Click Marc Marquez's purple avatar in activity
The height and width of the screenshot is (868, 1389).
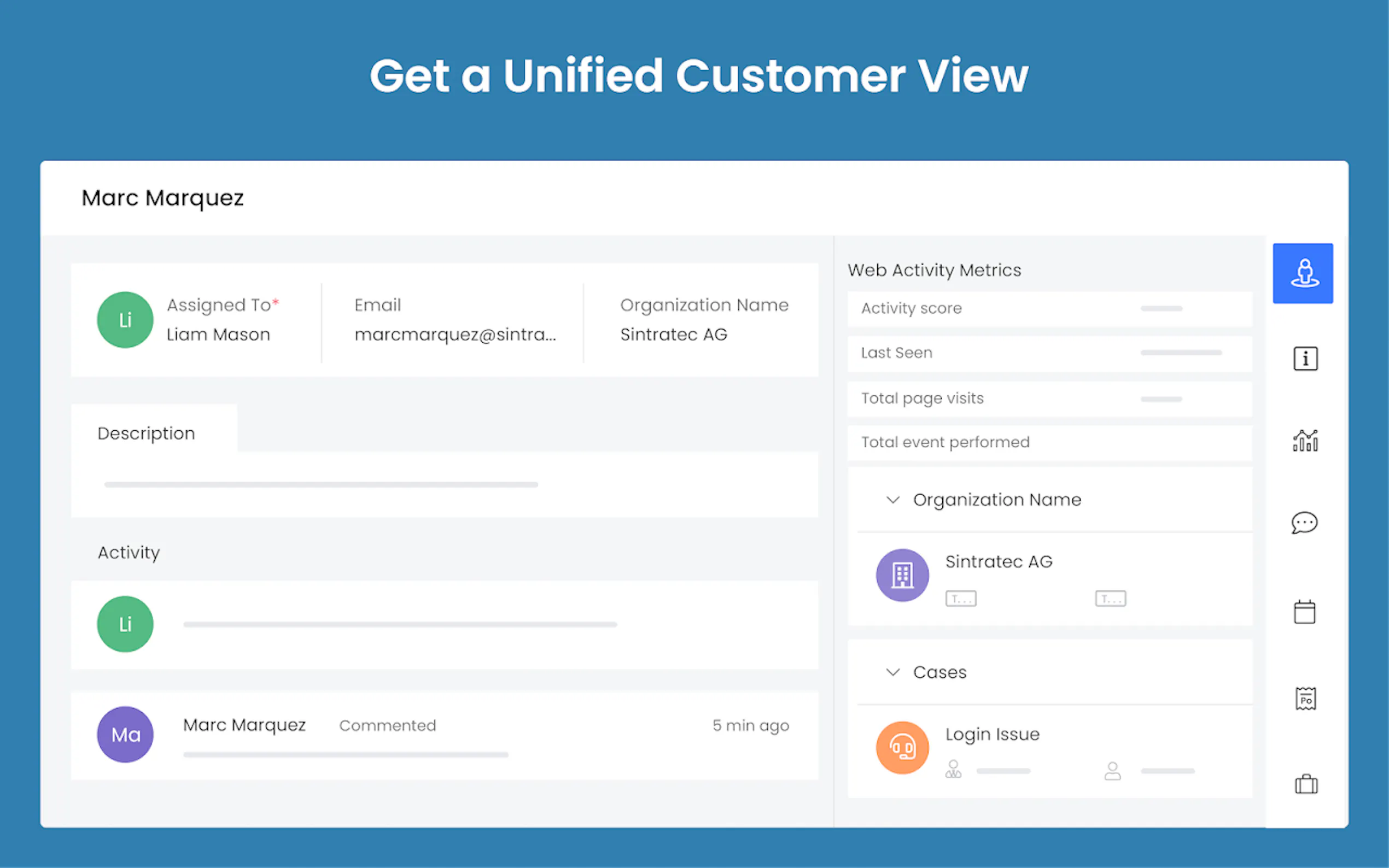point(125,734)
